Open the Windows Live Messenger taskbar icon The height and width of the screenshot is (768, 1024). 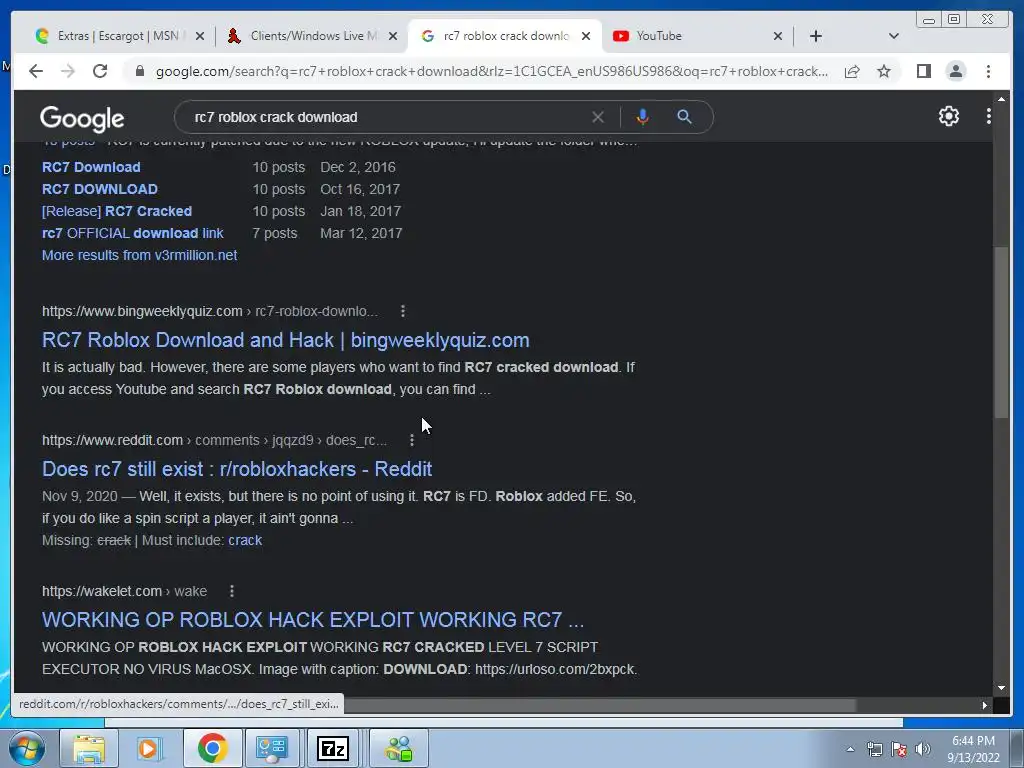tap(399, 748)
